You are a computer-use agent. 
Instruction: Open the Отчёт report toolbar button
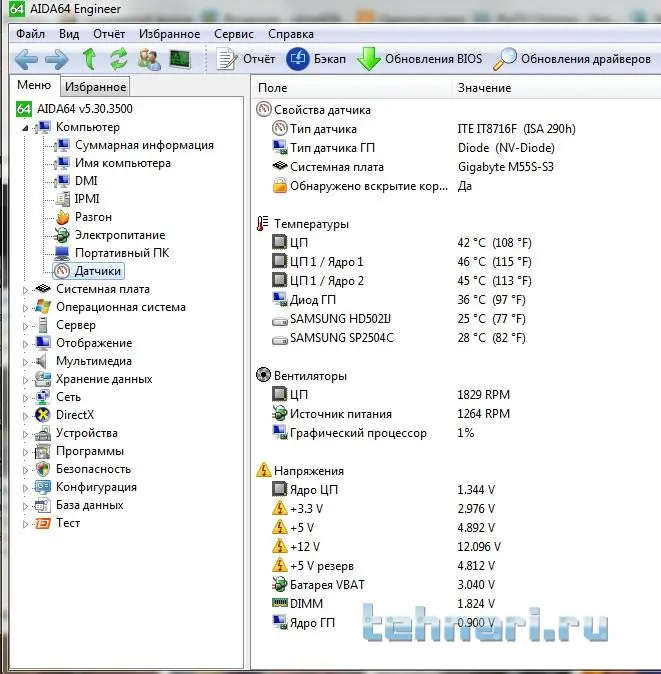245,59
